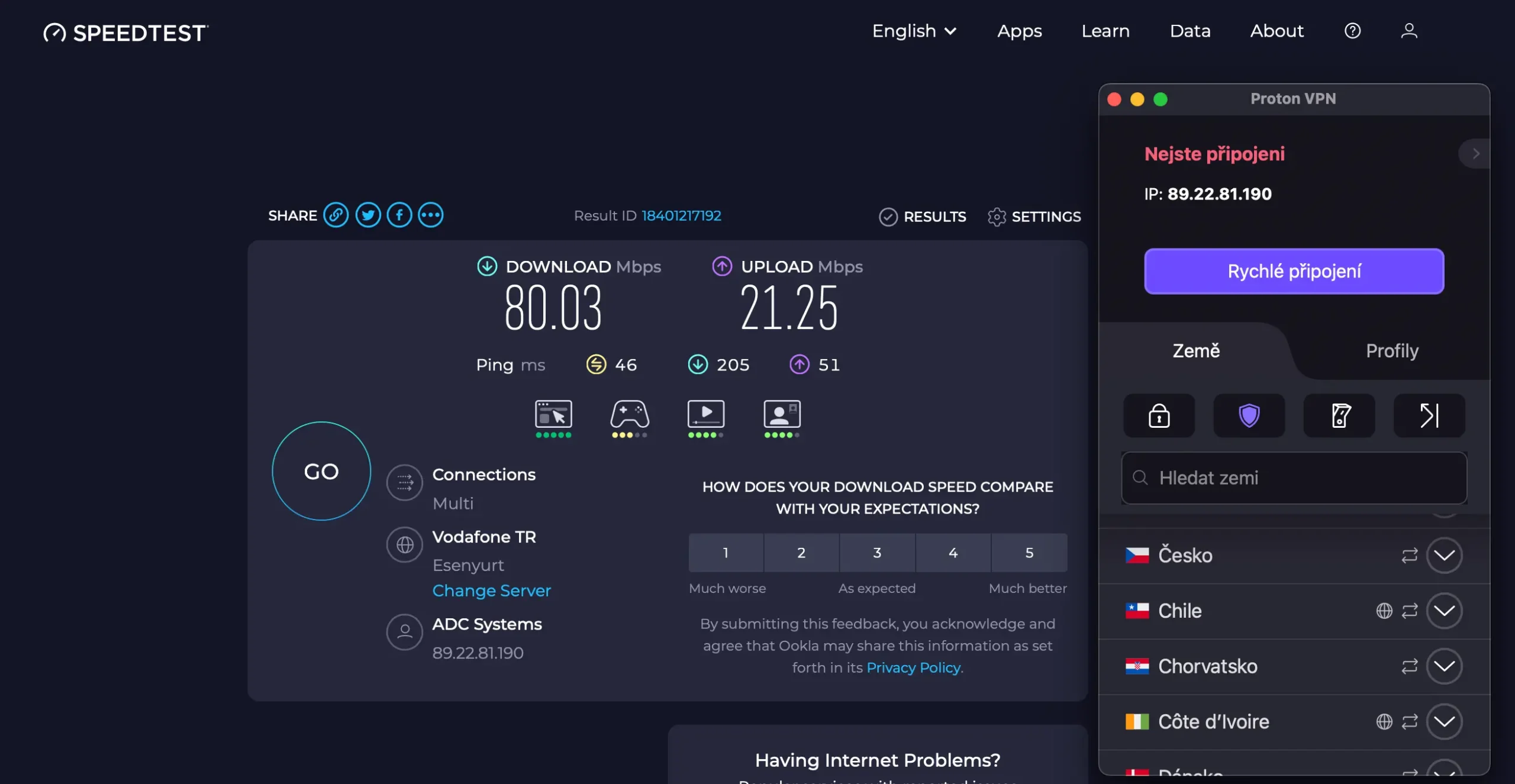Click the globe icon beside Chile
The height and width of the screenshot is (784, 1515).
pos(1385,611)
